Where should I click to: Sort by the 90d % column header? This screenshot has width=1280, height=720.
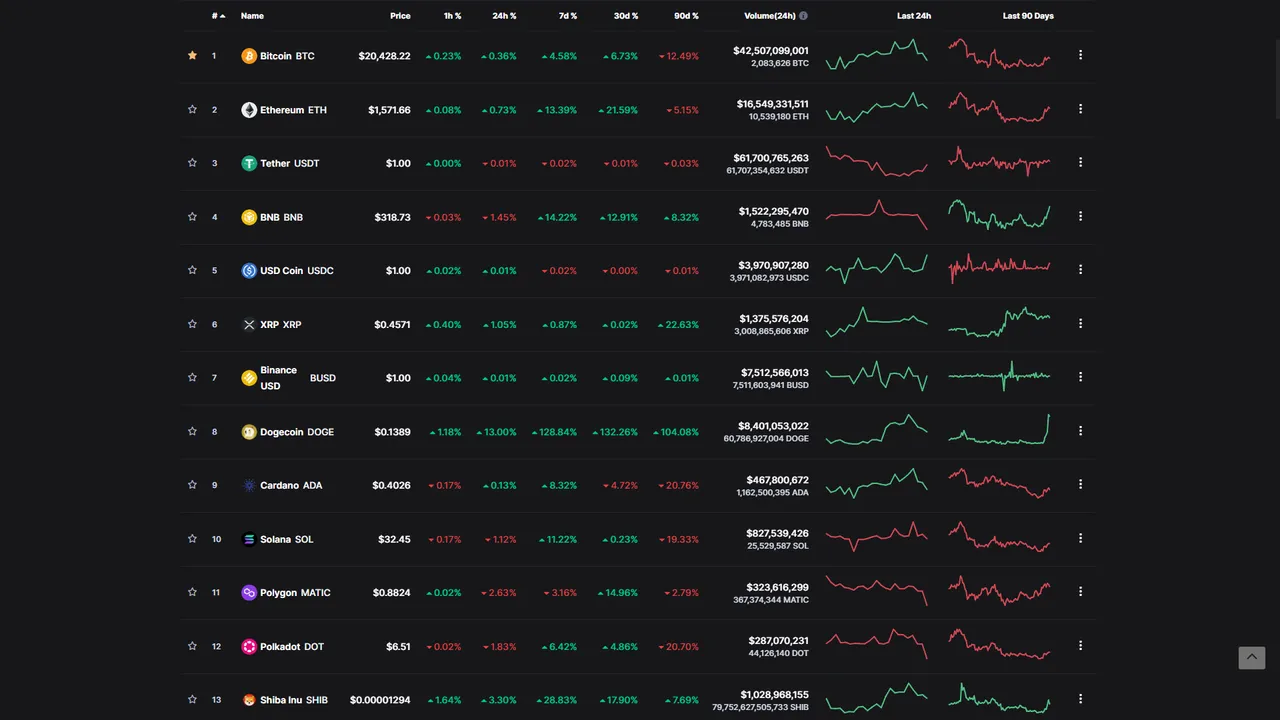click(687, 16)
